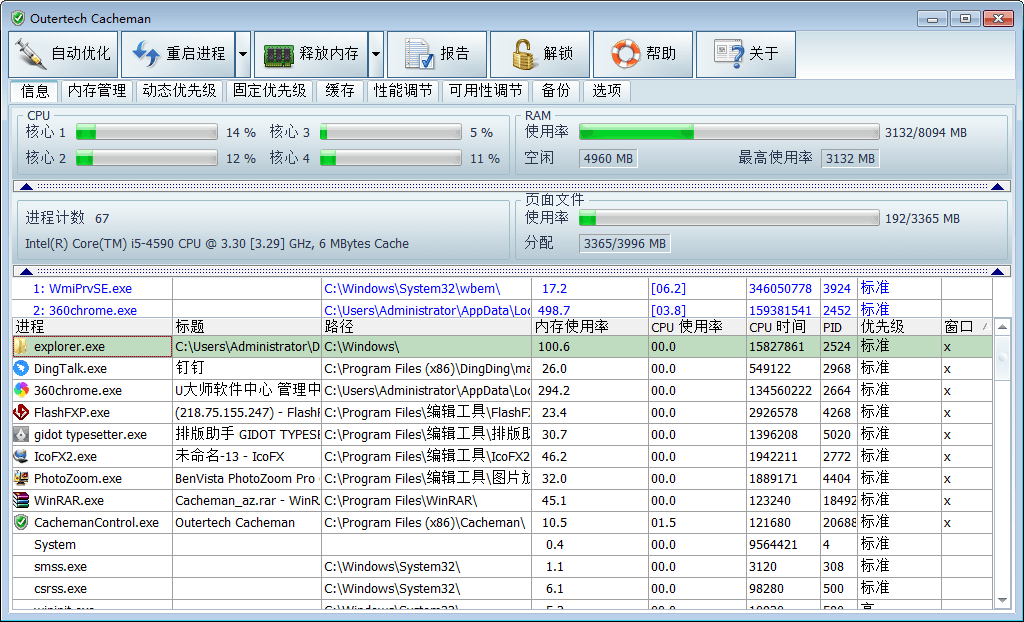The image size is (1024, 622).
Task: Select the 性能调节 tab
Action: pos(403,91)
